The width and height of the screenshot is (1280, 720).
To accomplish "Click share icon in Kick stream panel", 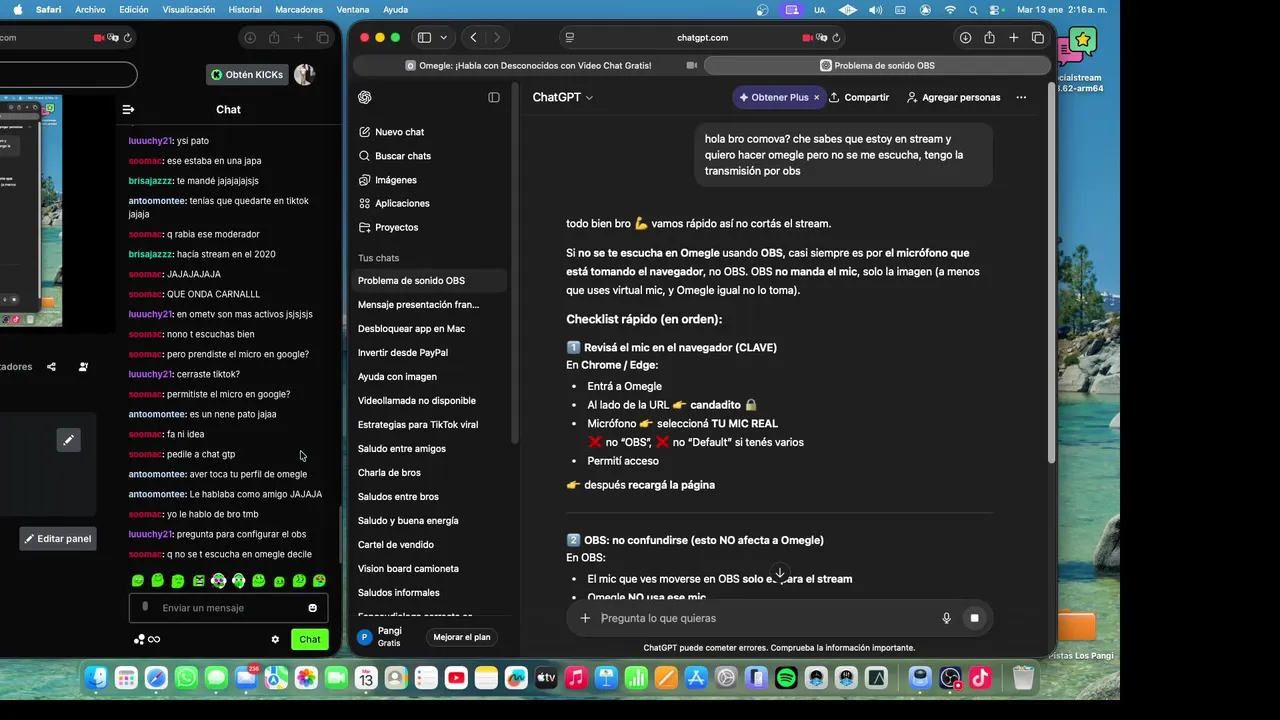I will [x=52, y=367].
